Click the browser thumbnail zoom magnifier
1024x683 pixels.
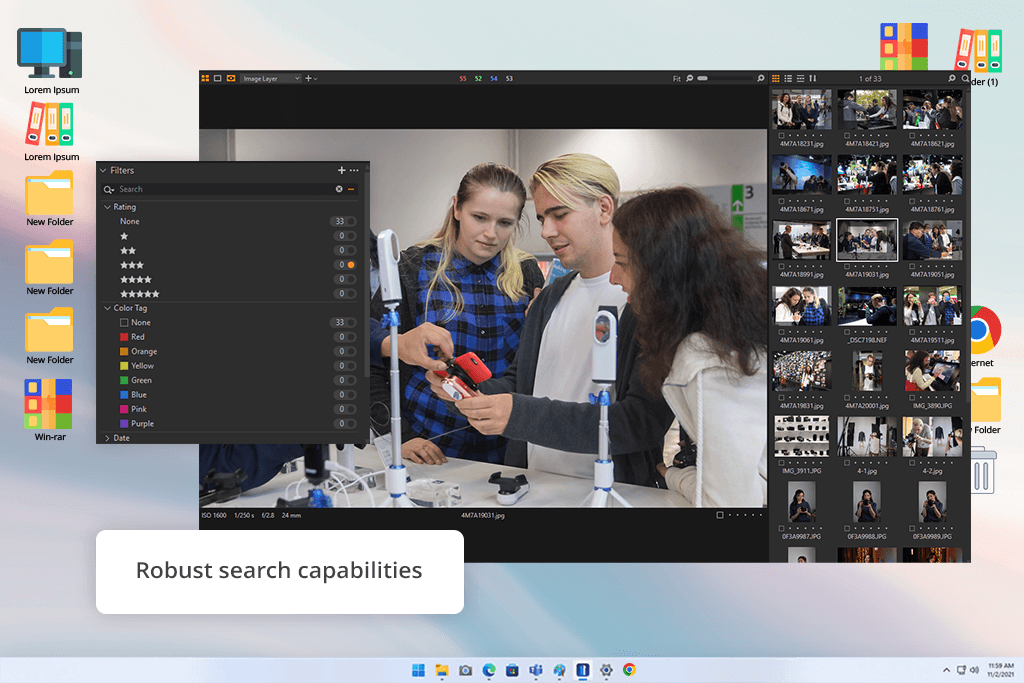952,78
